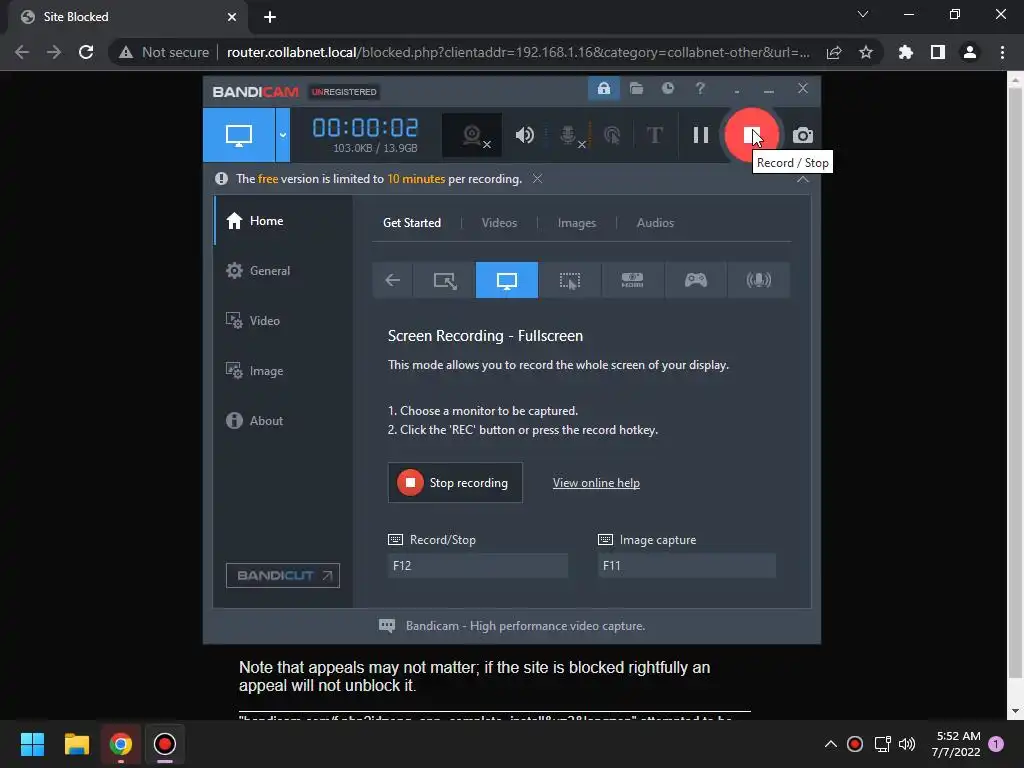Select rectangle area recording mode icon
The height and width of the screenshot is (768, 1024).
[x=445, y=280]
